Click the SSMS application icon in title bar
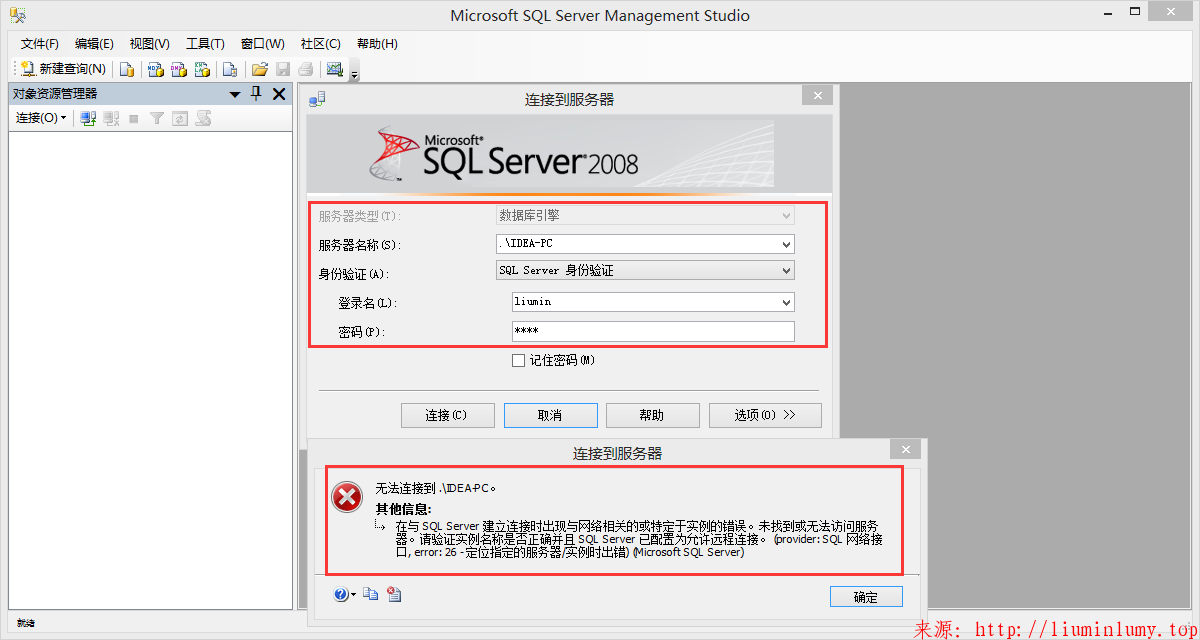 coord(18,15)
